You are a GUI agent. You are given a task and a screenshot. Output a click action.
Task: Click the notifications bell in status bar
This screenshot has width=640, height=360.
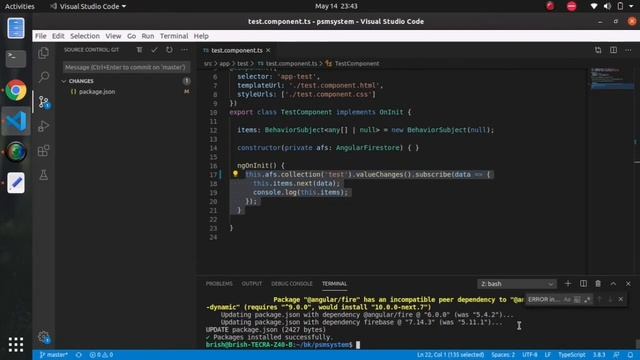[630, 355]
